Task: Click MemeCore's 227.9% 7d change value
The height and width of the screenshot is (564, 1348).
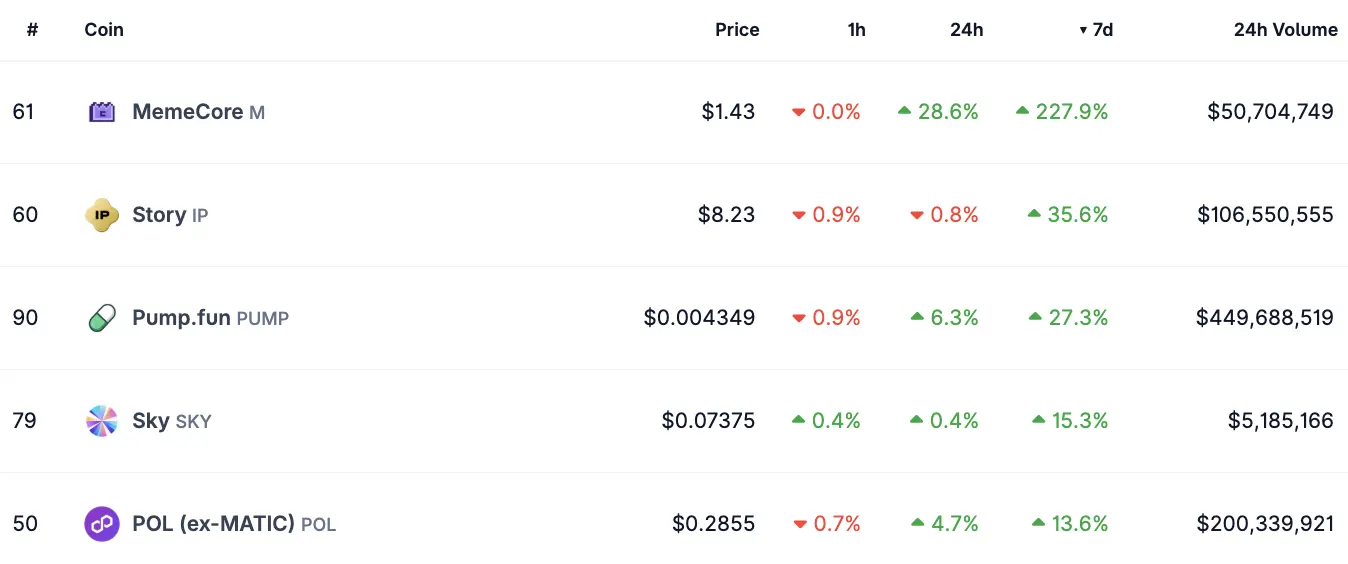Action: 1071,112
